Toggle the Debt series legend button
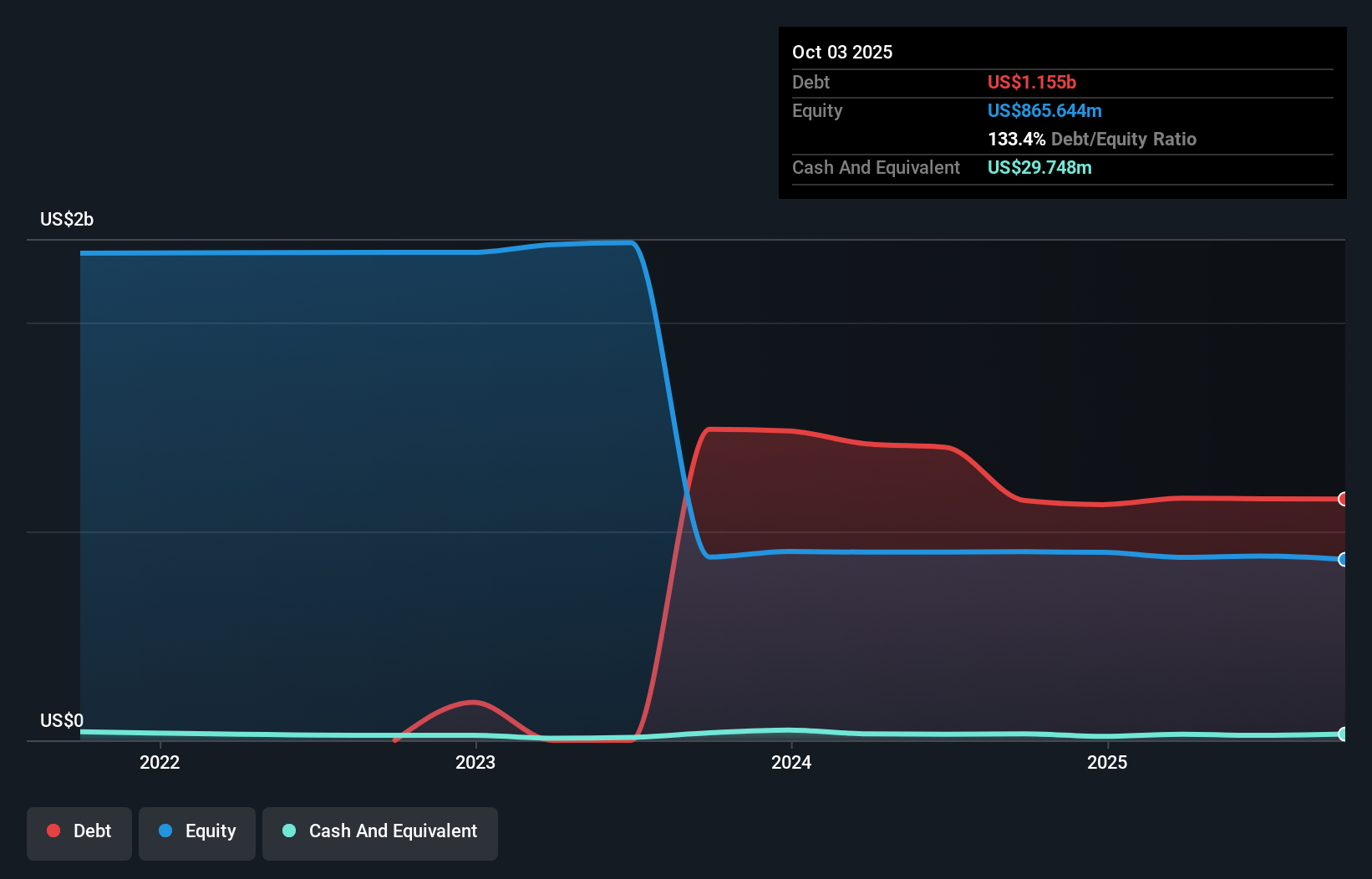The height and width of the screenshot is (879, 1372). tap(79, 833)
